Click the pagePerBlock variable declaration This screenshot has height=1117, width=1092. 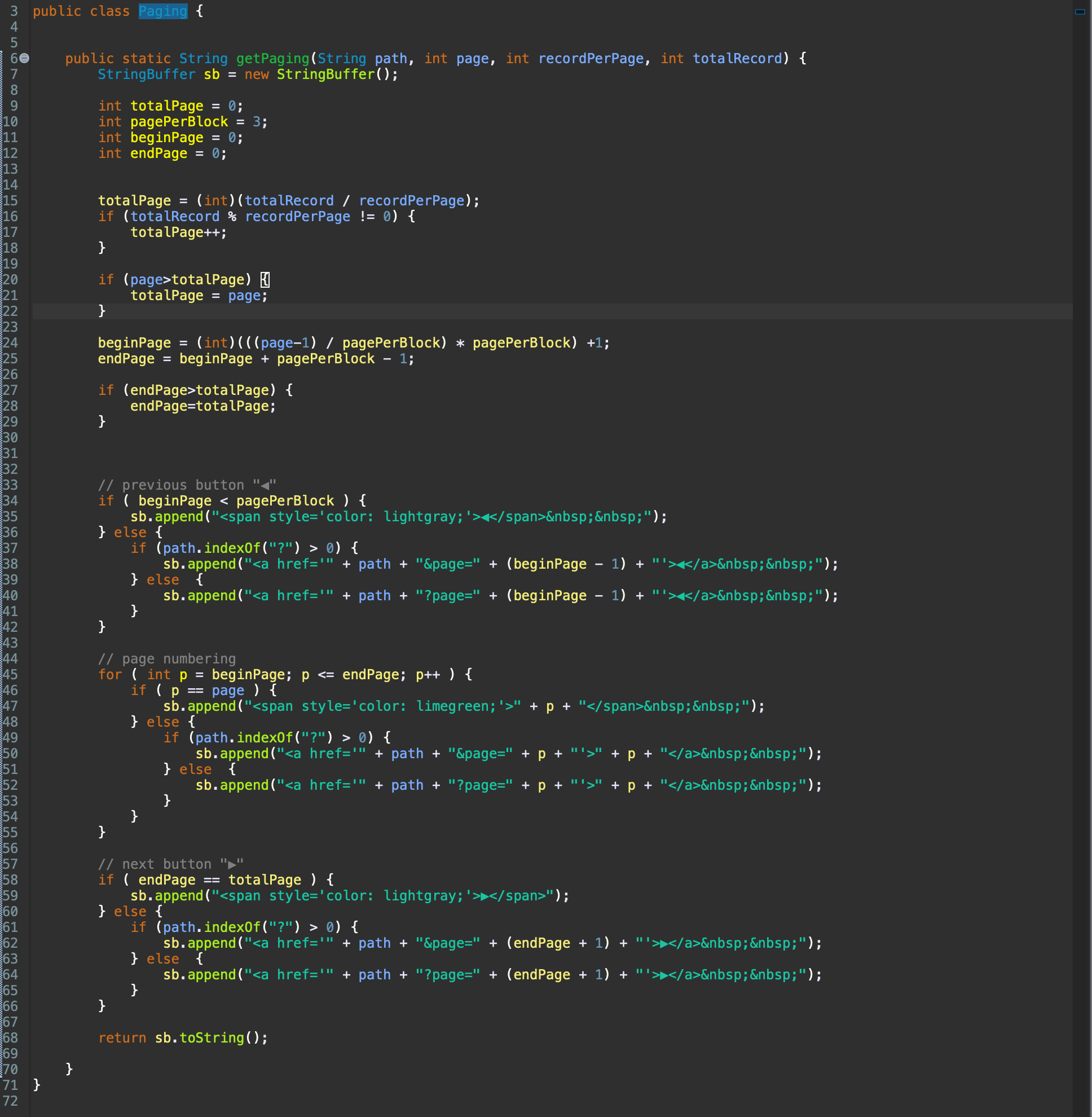[x=179, y=122]
